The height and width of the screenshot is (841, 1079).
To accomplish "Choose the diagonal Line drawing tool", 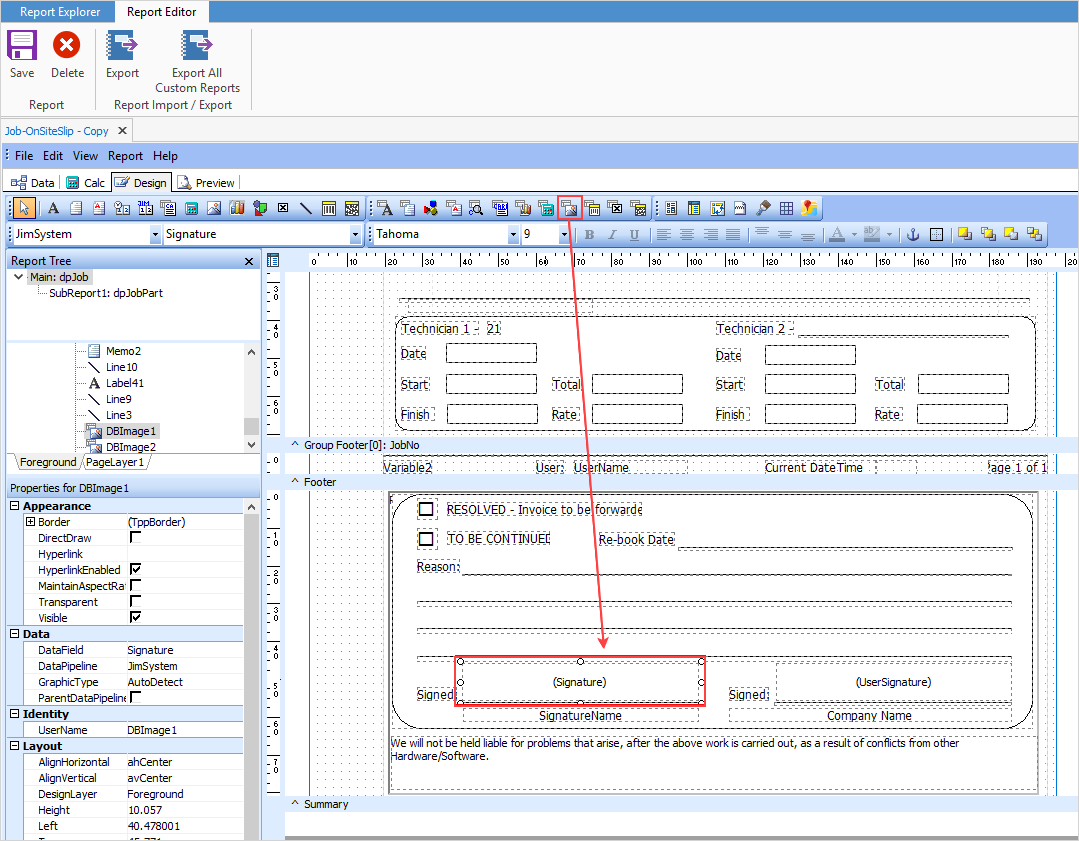I will pos(306,208).
